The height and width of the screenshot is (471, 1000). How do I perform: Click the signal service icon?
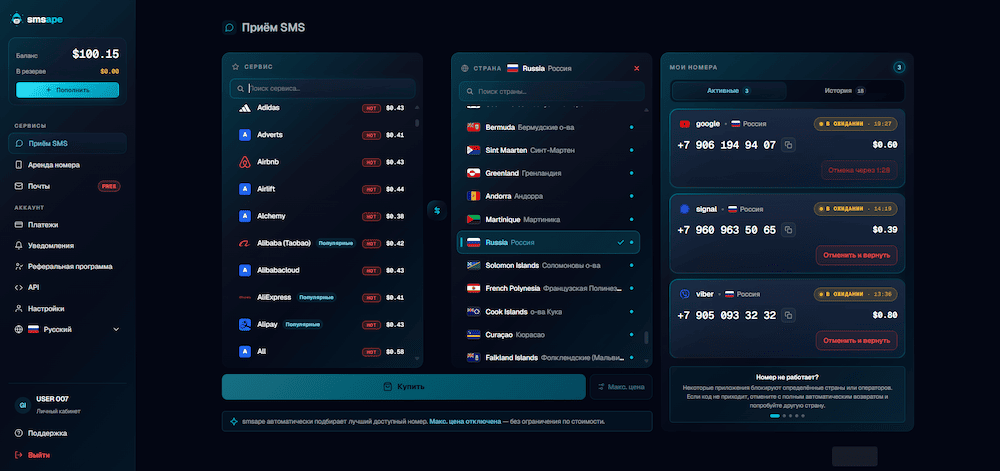[x=684, y=209]
